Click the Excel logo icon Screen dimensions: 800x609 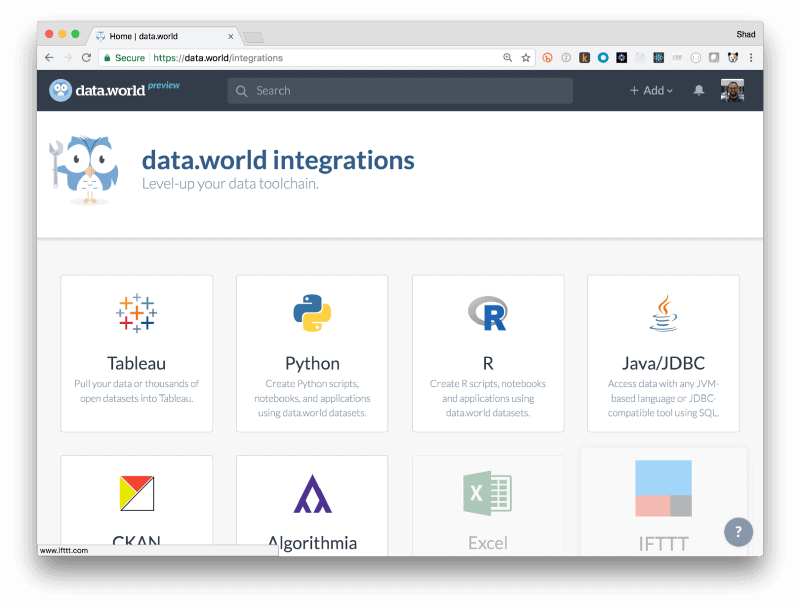(488, 493)
